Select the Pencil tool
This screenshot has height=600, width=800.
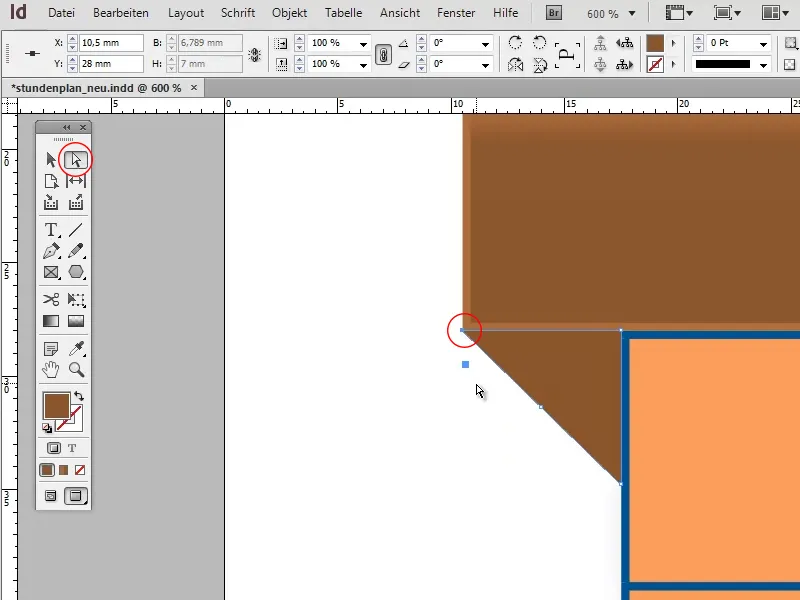(76, 251)
